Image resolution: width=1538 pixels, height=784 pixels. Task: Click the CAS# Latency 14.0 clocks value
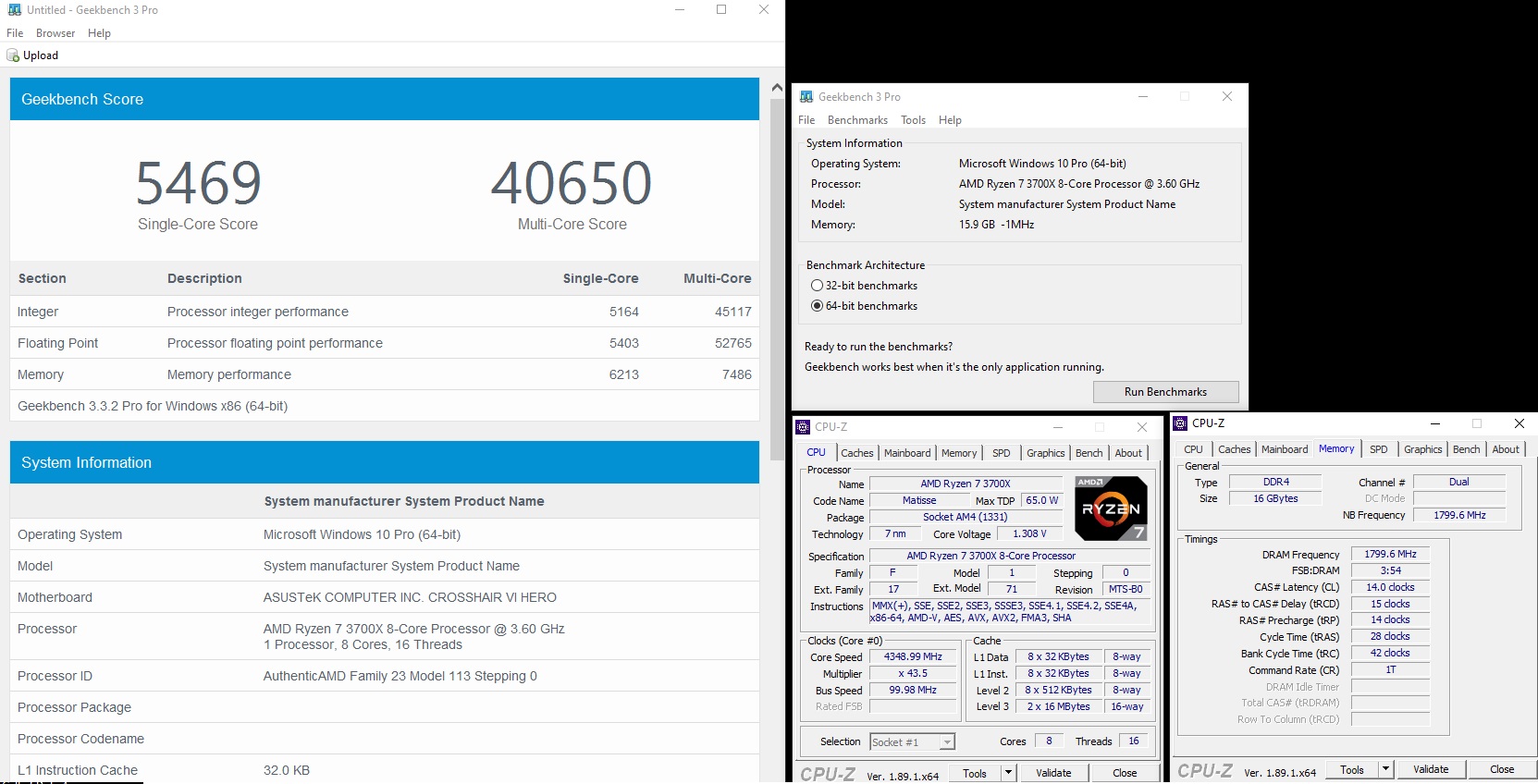click(x=1390, y=588)
